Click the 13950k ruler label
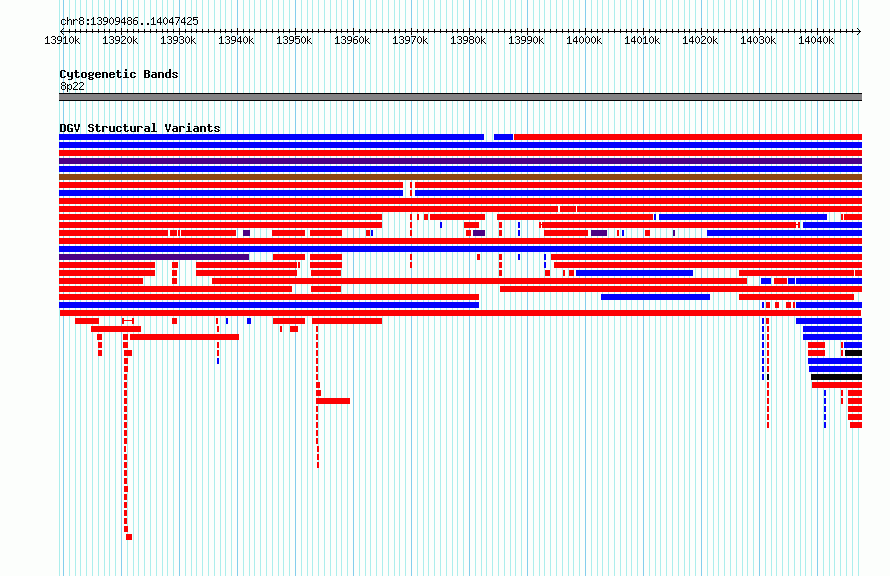 tap(293, 40)
